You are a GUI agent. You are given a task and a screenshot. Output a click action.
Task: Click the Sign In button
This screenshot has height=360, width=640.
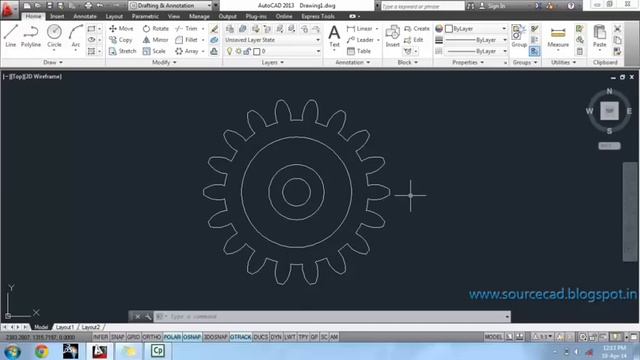(492, 6)
